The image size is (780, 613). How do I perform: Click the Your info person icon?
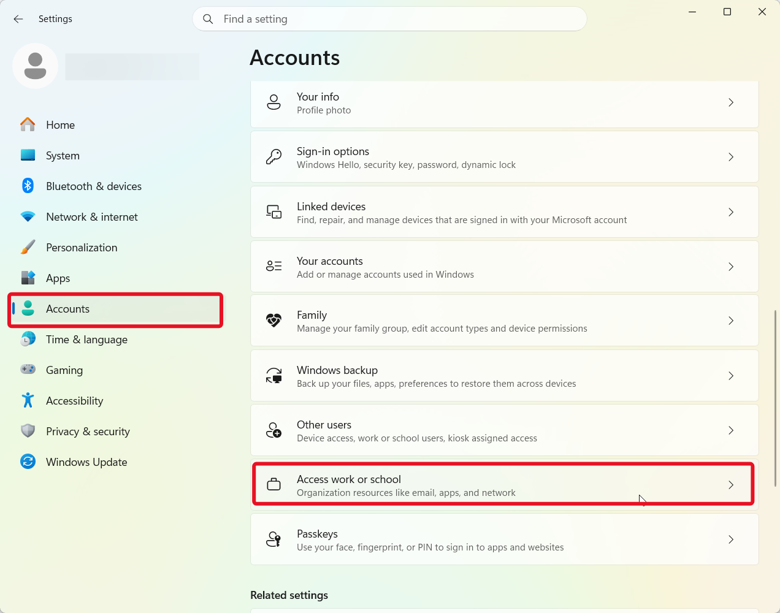coord(274,102)
